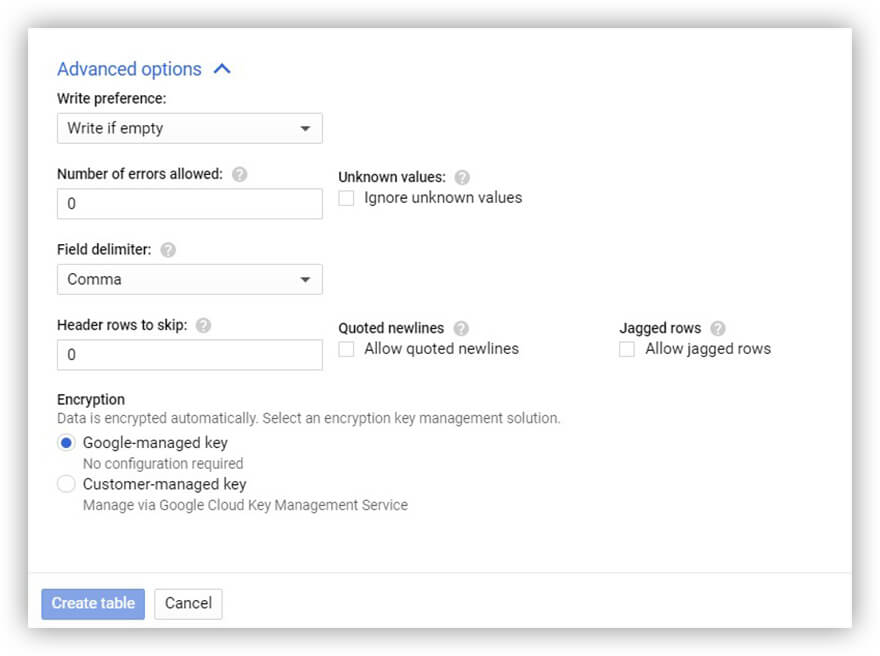This screenshot has height=656, width=880.
Task: Open help icon for Number of errors allowed
Action: tap(240, 175)
